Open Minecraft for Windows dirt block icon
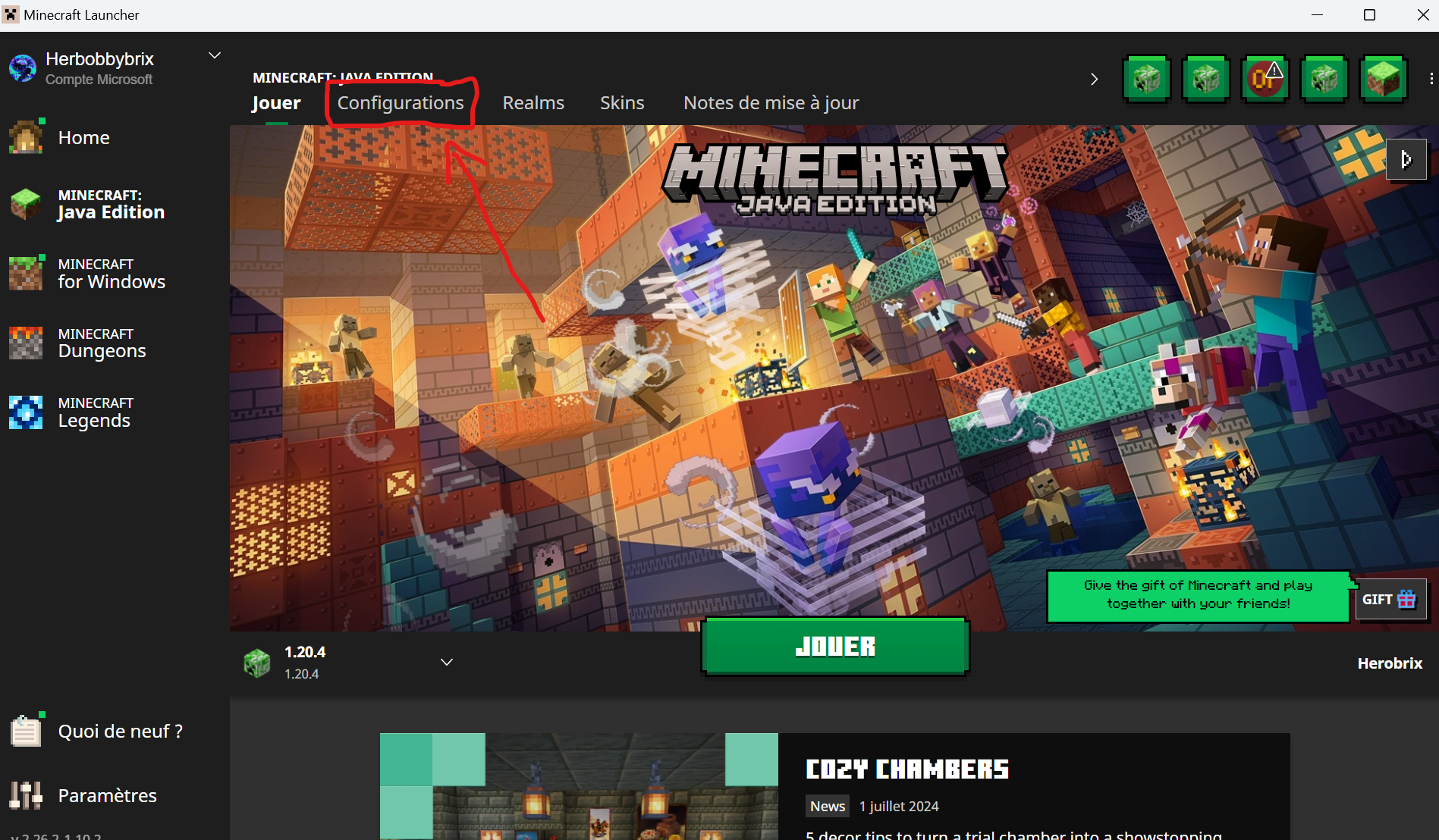Viewport: 1439px width, 840px height. click(26, 274)
